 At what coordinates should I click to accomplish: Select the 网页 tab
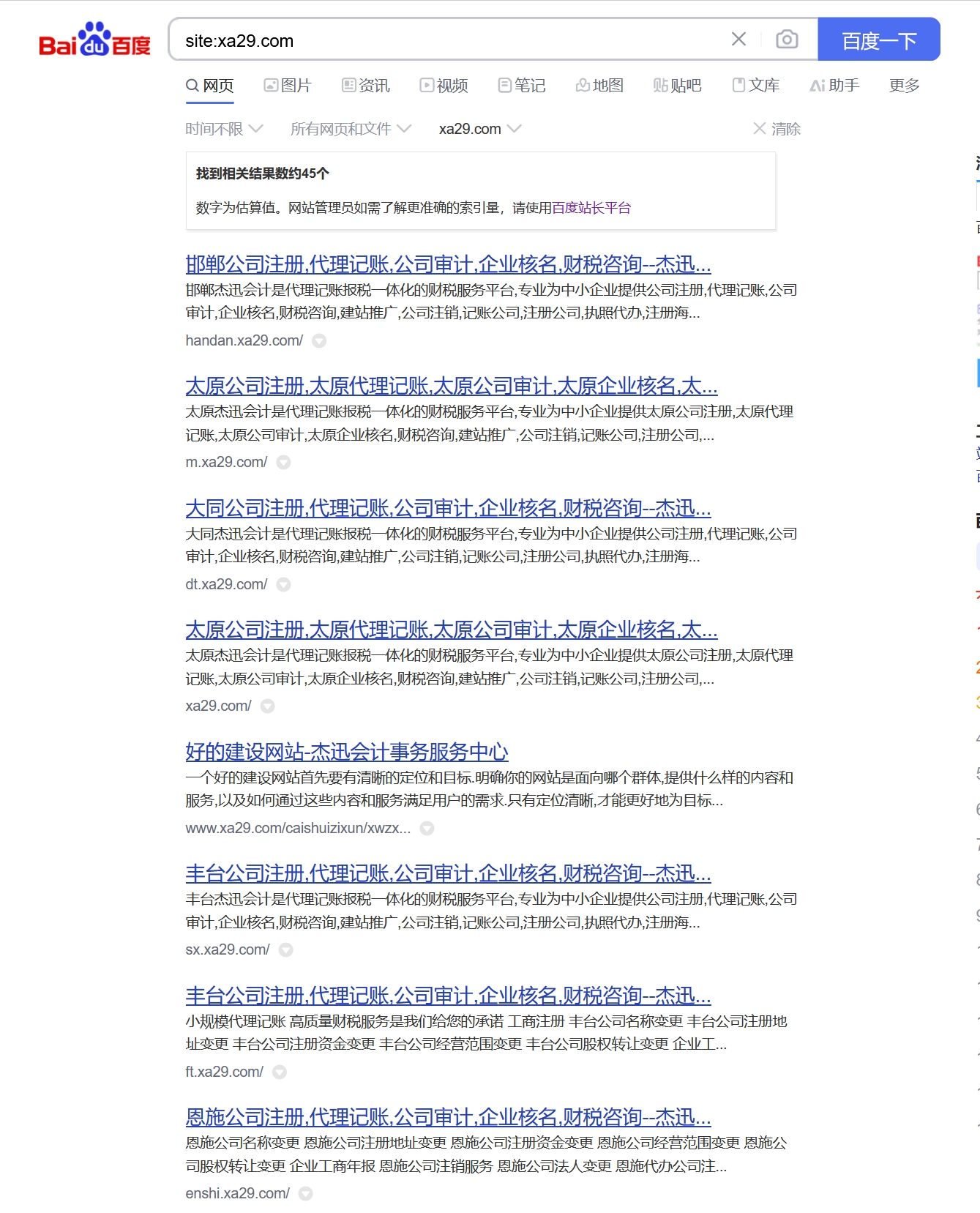(210, 86)
